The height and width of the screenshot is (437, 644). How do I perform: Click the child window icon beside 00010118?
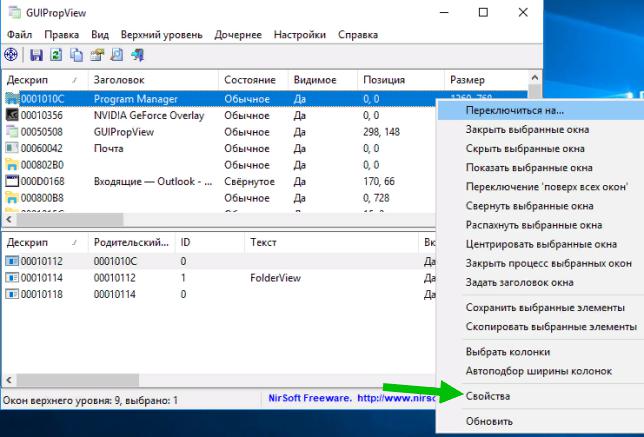(x=12, y=294)
